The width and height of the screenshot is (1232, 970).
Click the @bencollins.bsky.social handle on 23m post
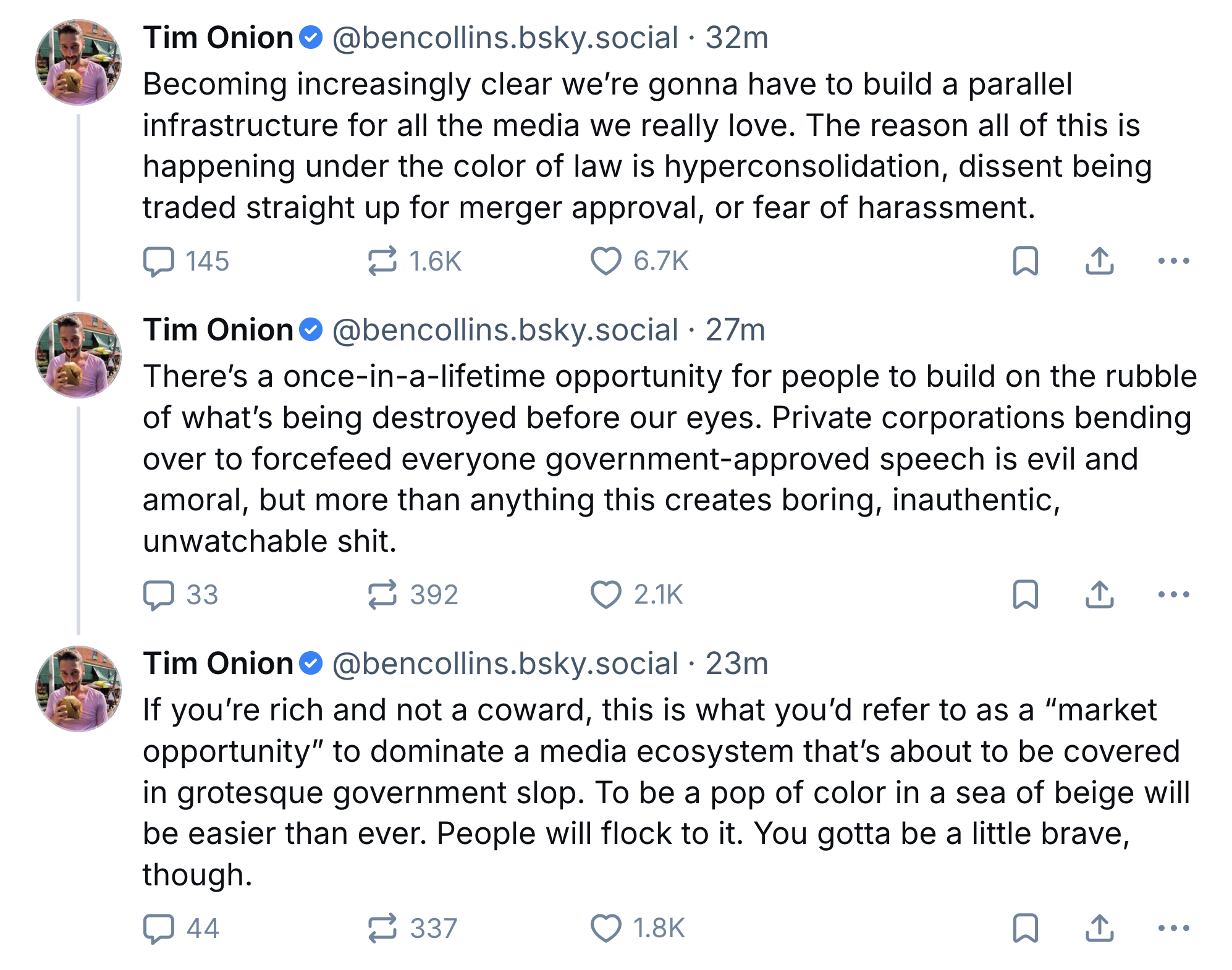(505, 664)
